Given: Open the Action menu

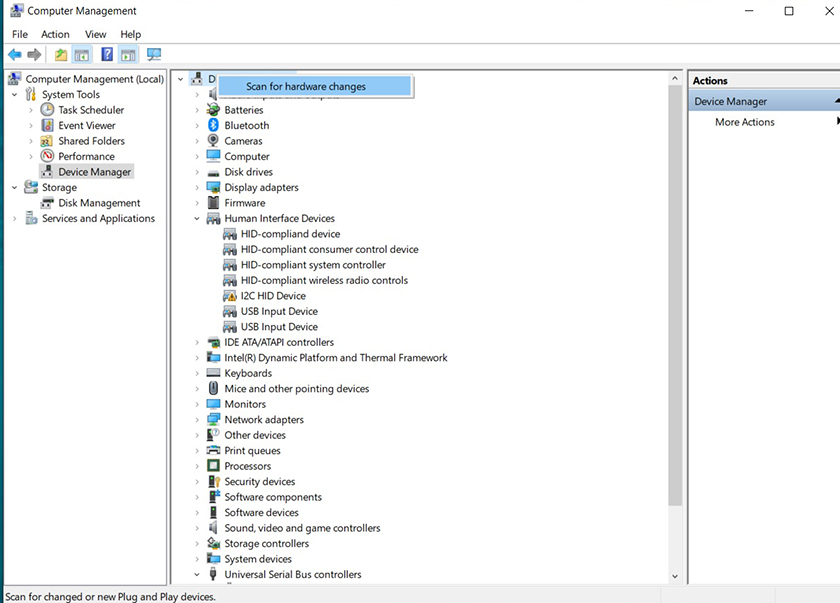Looking at the screenshot, I should tap(55, 34).
